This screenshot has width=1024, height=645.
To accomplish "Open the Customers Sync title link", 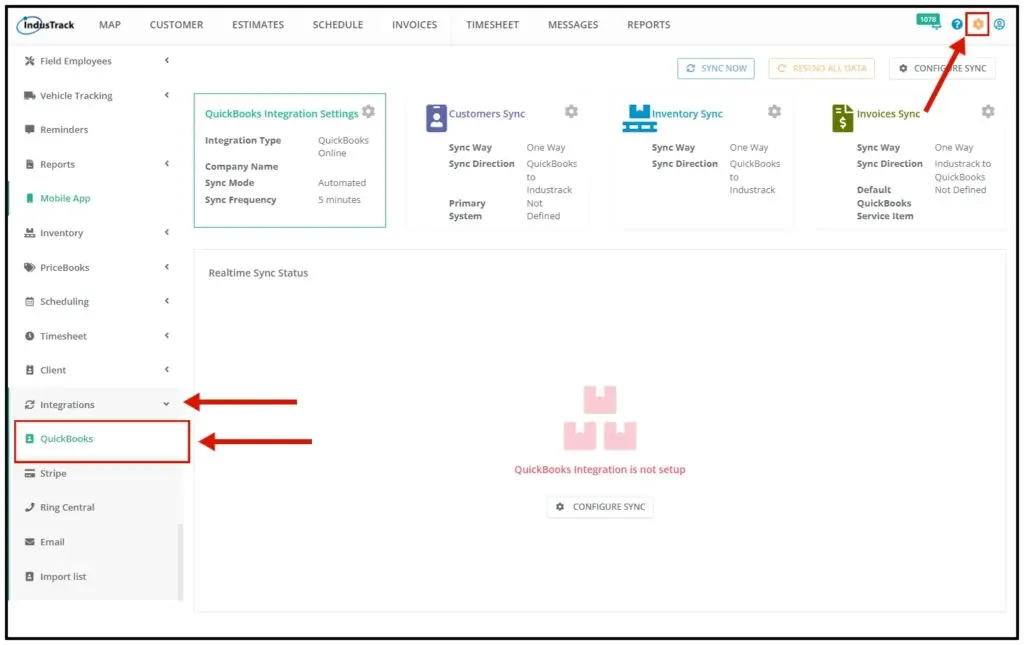I will tap(487, 114).
